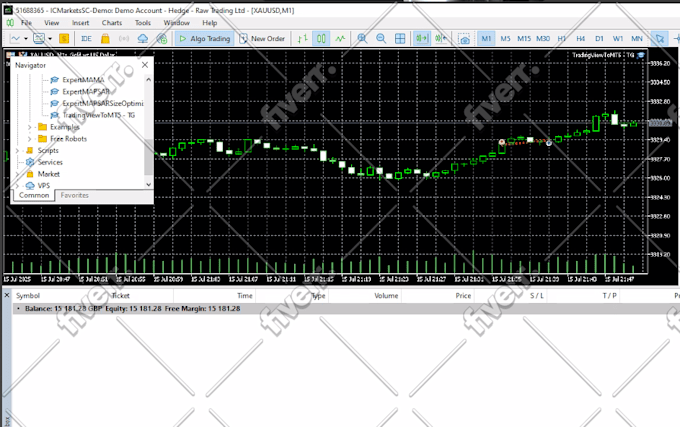Image resolution: width=680 pixels, height=427 pixels.
Task: Sort trades by Price column header
Action: [463, 296]
